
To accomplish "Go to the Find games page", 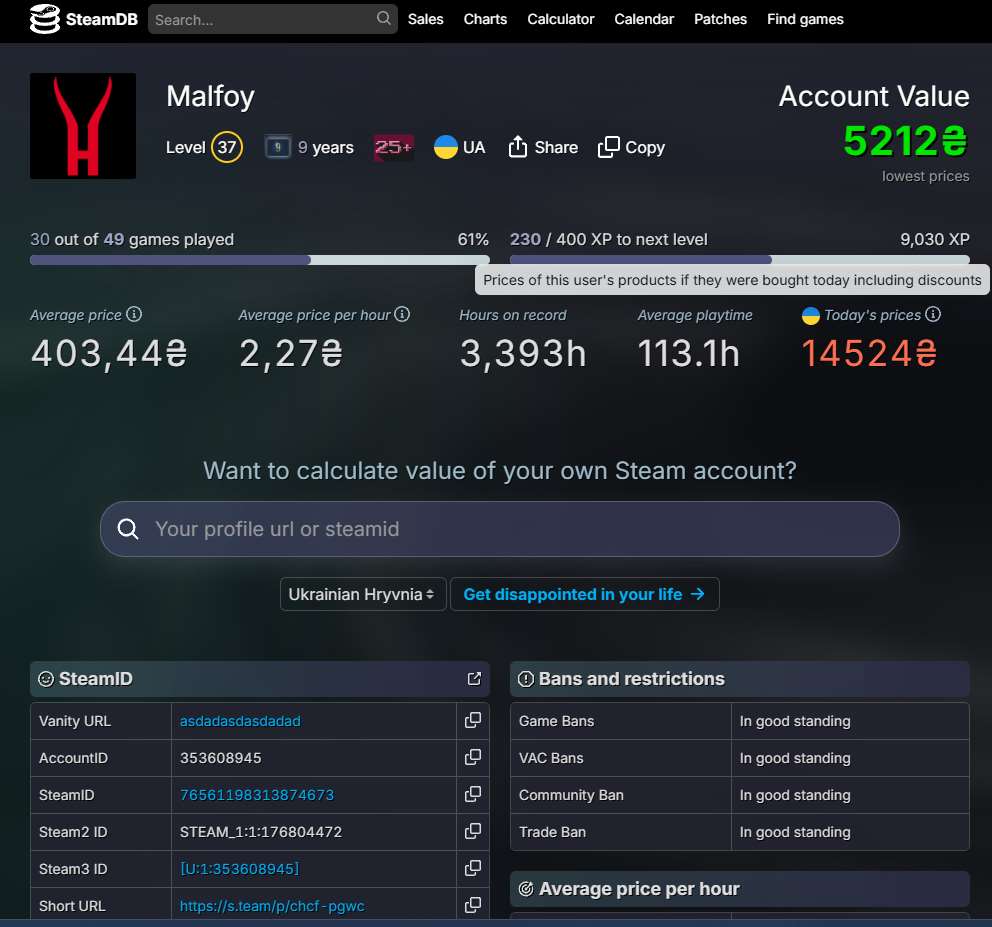I will (805, 19).
